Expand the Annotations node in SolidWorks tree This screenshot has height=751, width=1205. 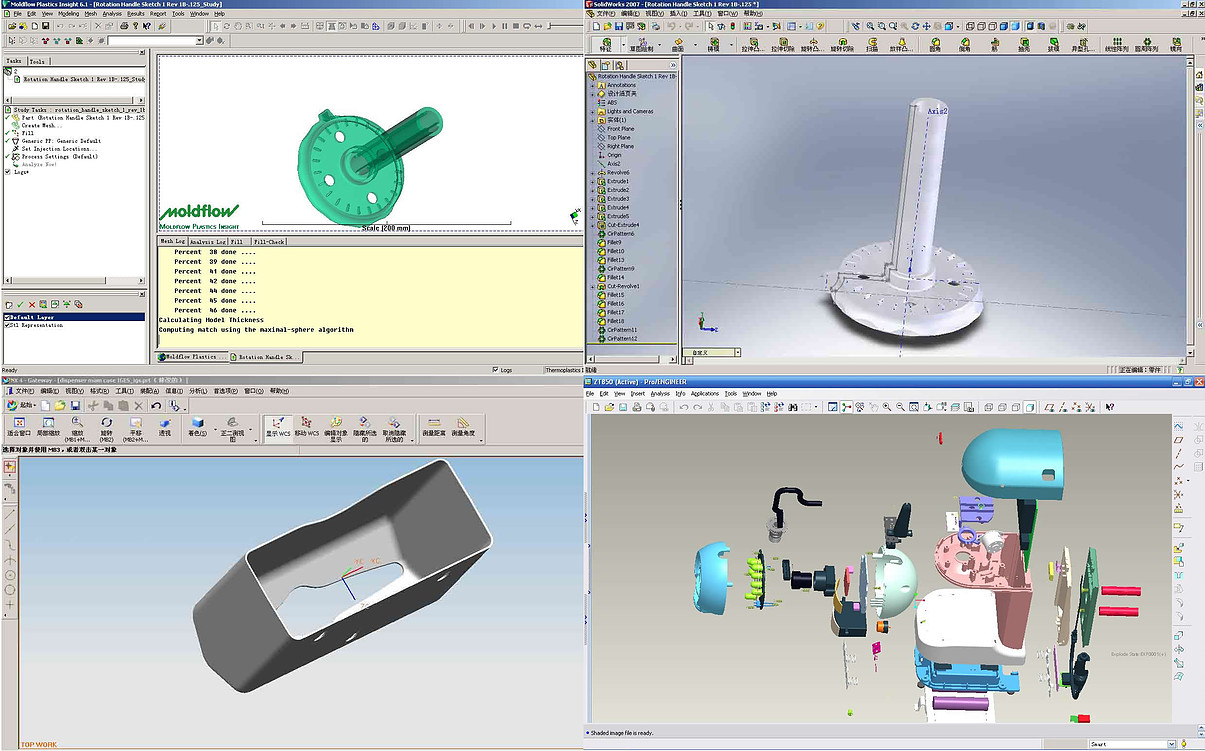coord(592,86)
